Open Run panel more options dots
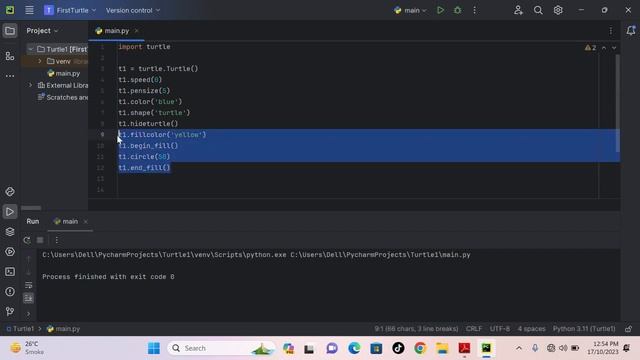 click(57, 240)
